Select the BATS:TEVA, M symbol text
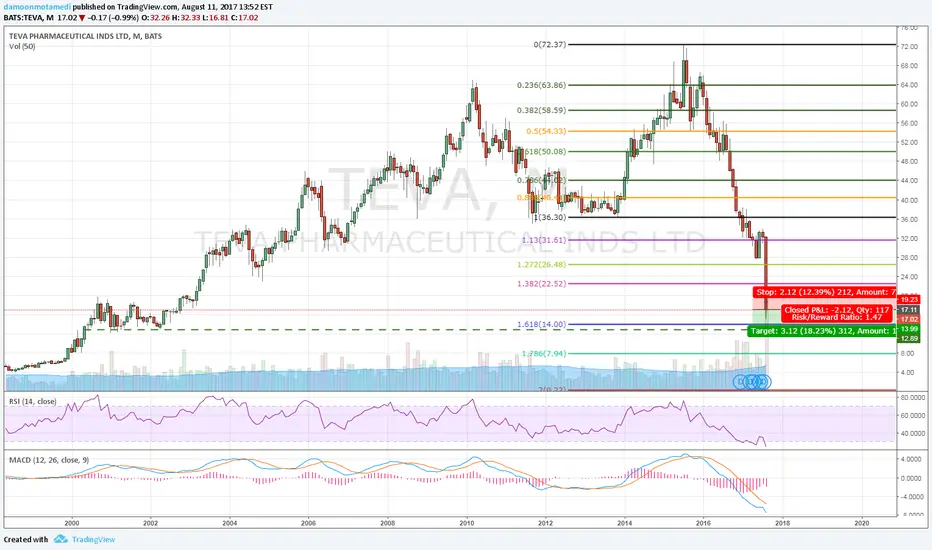Screen dimensions: 932x550 pyautogui.click(x=28, y=18)
